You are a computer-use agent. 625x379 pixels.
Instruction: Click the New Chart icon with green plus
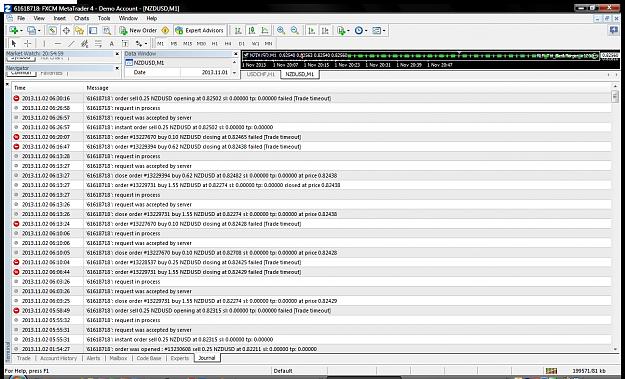coord(14,30)
